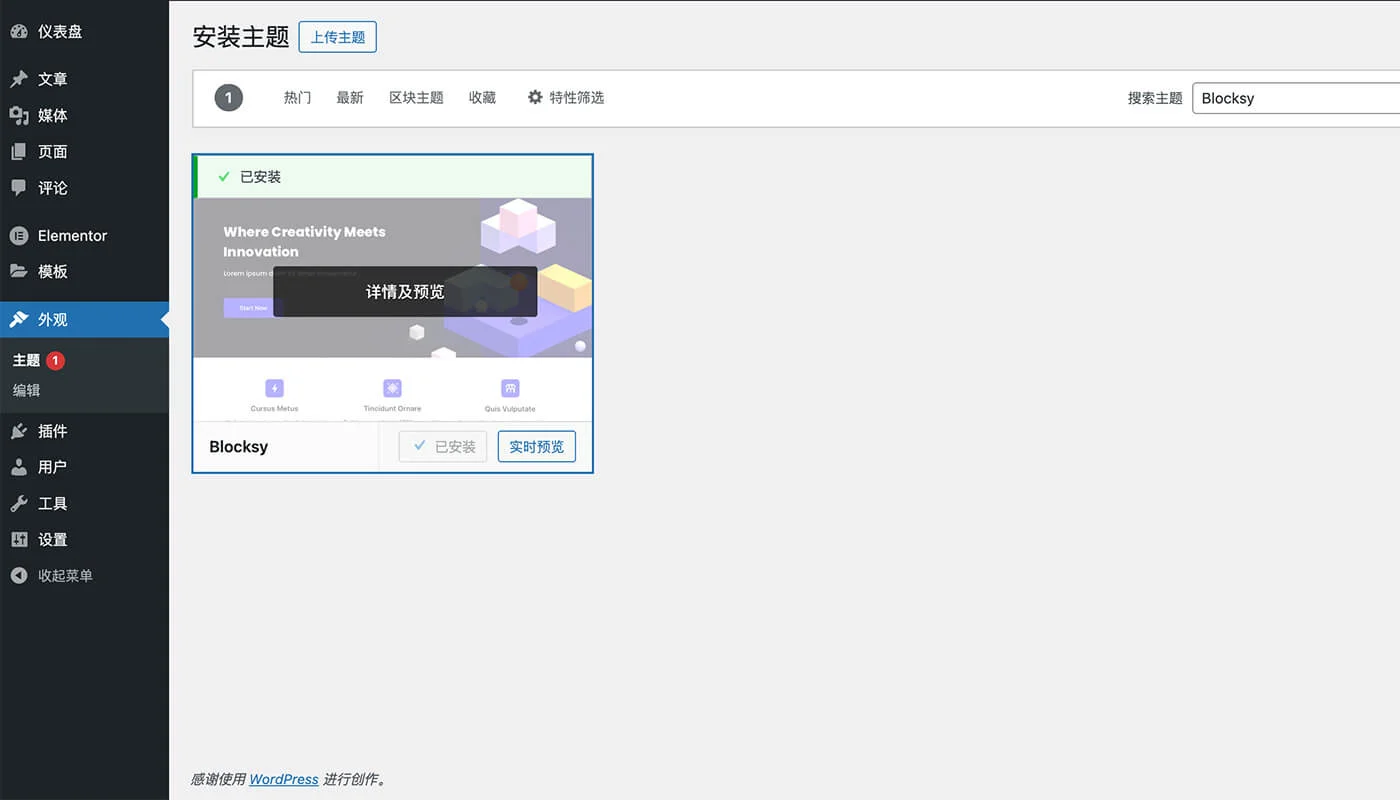Open the 仪表盘 dashboard icon

[20, 31]
